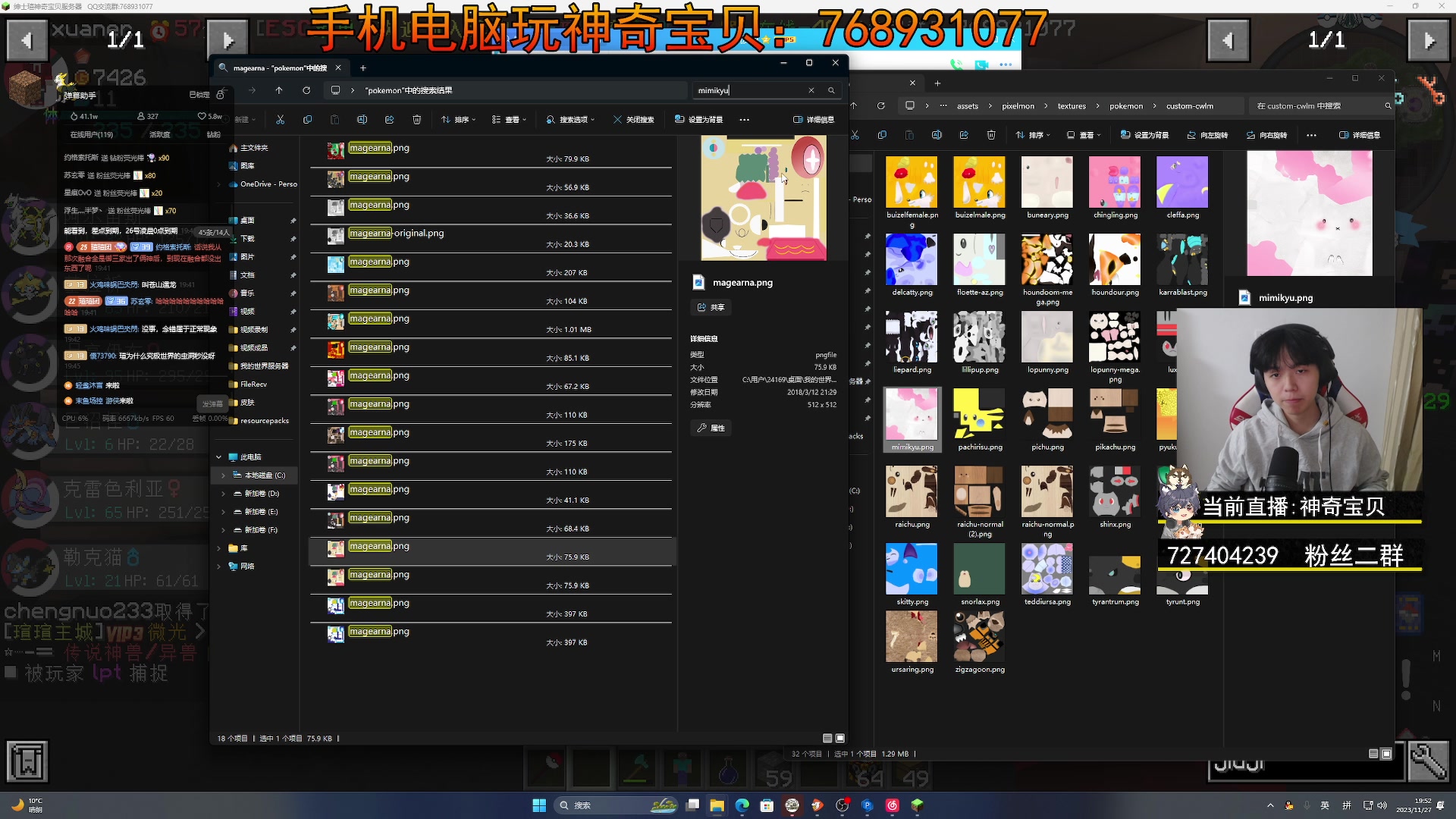Viewport: 1456px width, 819px height.
Task: Select 下载 (Downloads) in the sidebar
Action: [246, 238]
